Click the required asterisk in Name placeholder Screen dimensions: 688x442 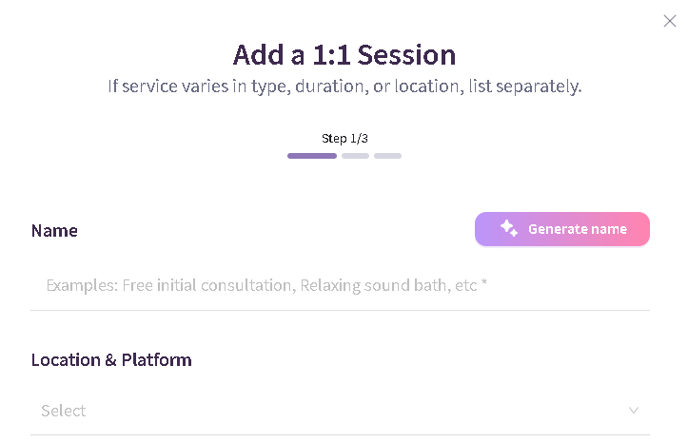(484, 284)
